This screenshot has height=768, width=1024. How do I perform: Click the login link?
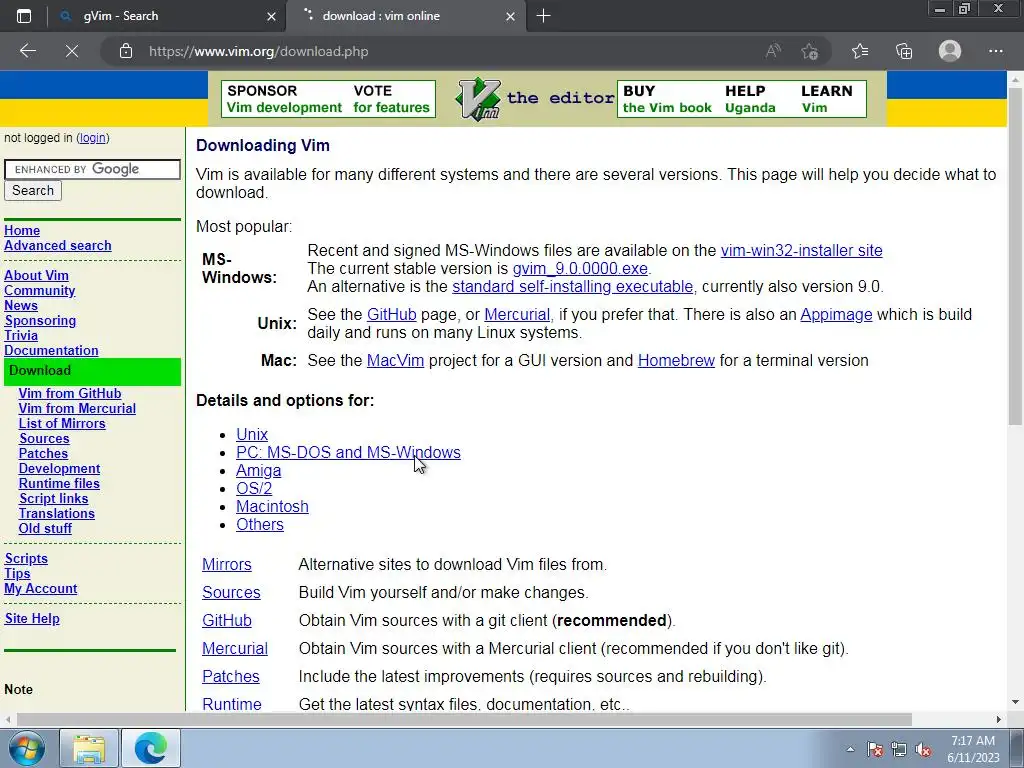(x=92, y=138)
